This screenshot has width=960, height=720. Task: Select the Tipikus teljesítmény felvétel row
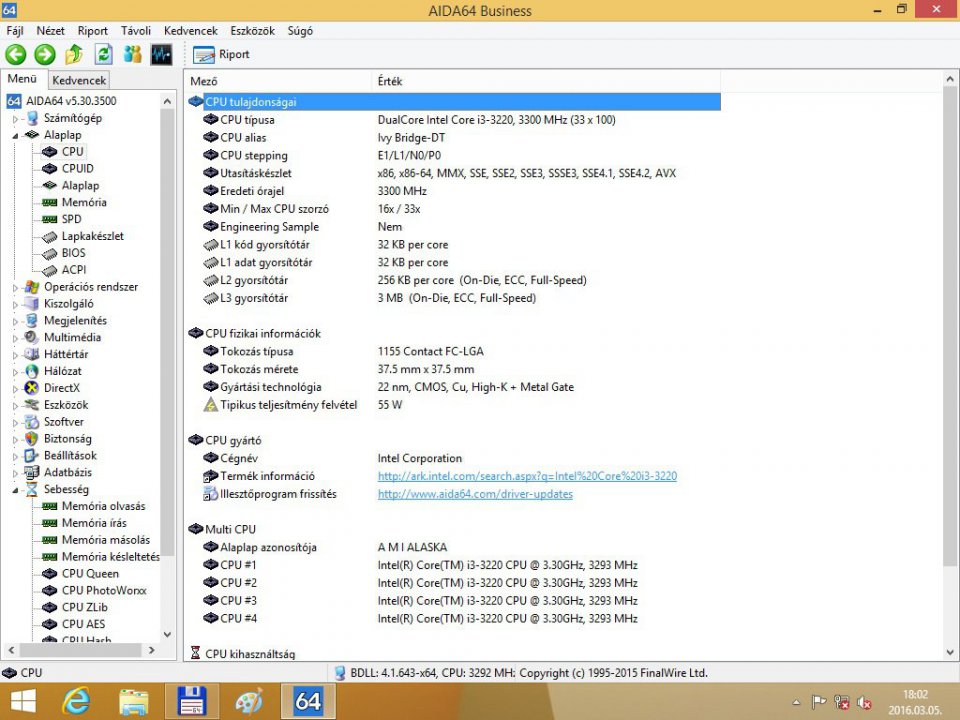454,405
